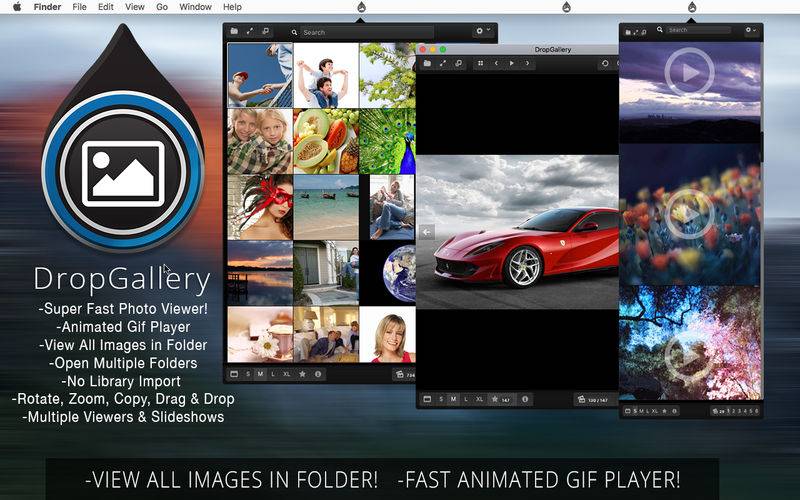
Task: Play the blossoming tree GIF
Action: [690, 357]
